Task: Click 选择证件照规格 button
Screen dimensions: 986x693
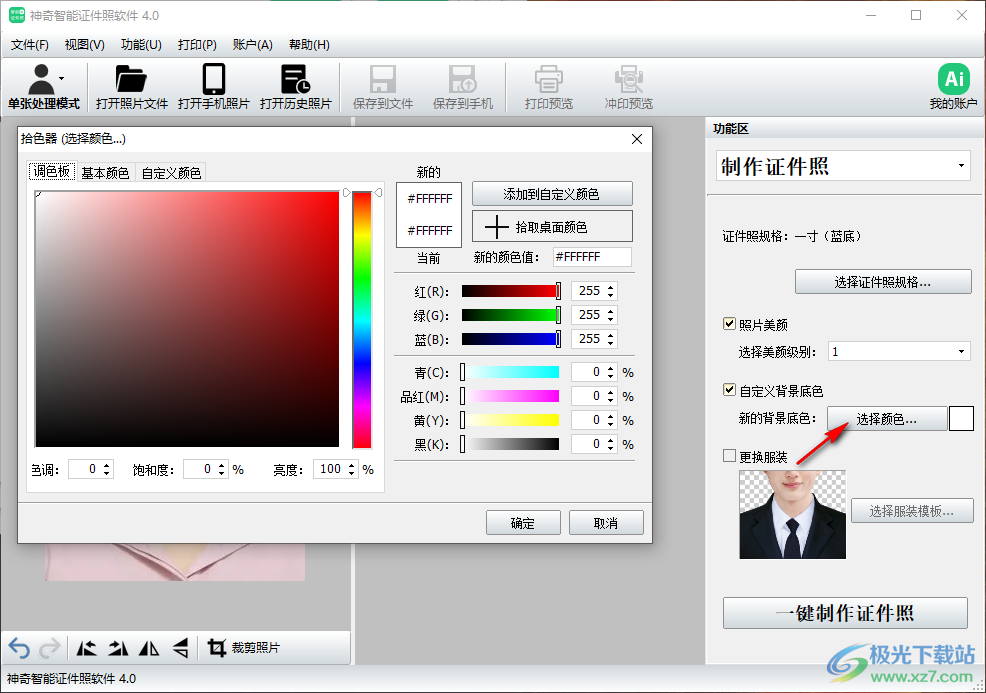Action: (x=883, y=282)
